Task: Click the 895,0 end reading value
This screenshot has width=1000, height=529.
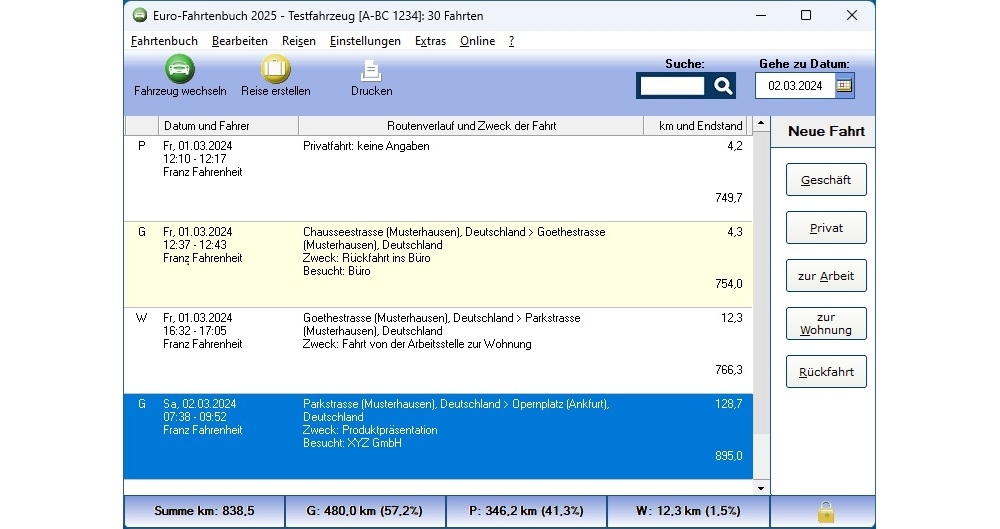Action: (x=728, y=456)
